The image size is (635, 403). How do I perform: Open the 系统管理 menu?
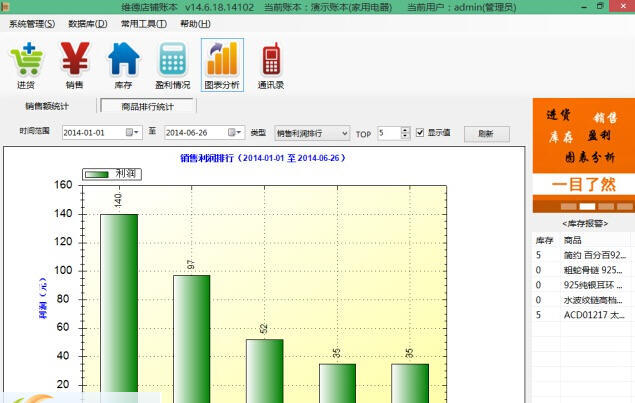coord(32,23)
